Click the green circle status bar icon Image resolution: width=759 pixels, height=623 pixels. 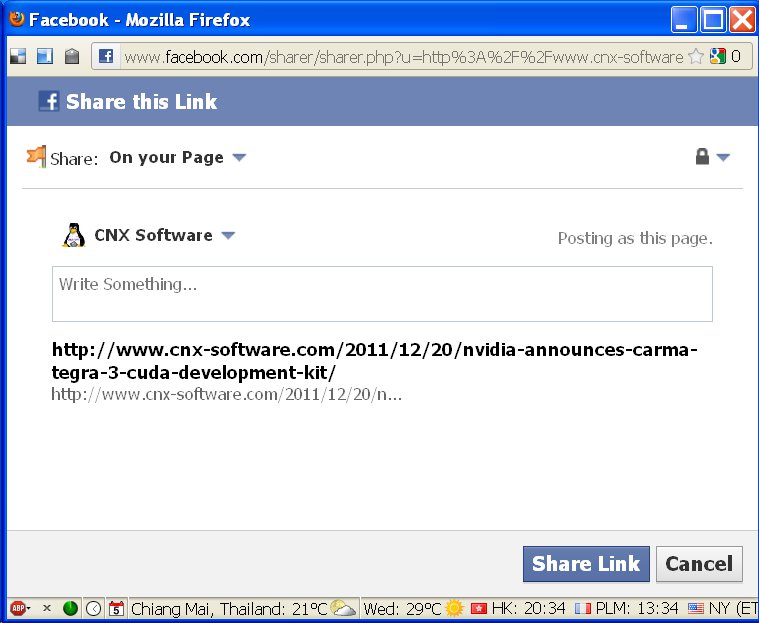pyautogui.click(x=71, y=608)
